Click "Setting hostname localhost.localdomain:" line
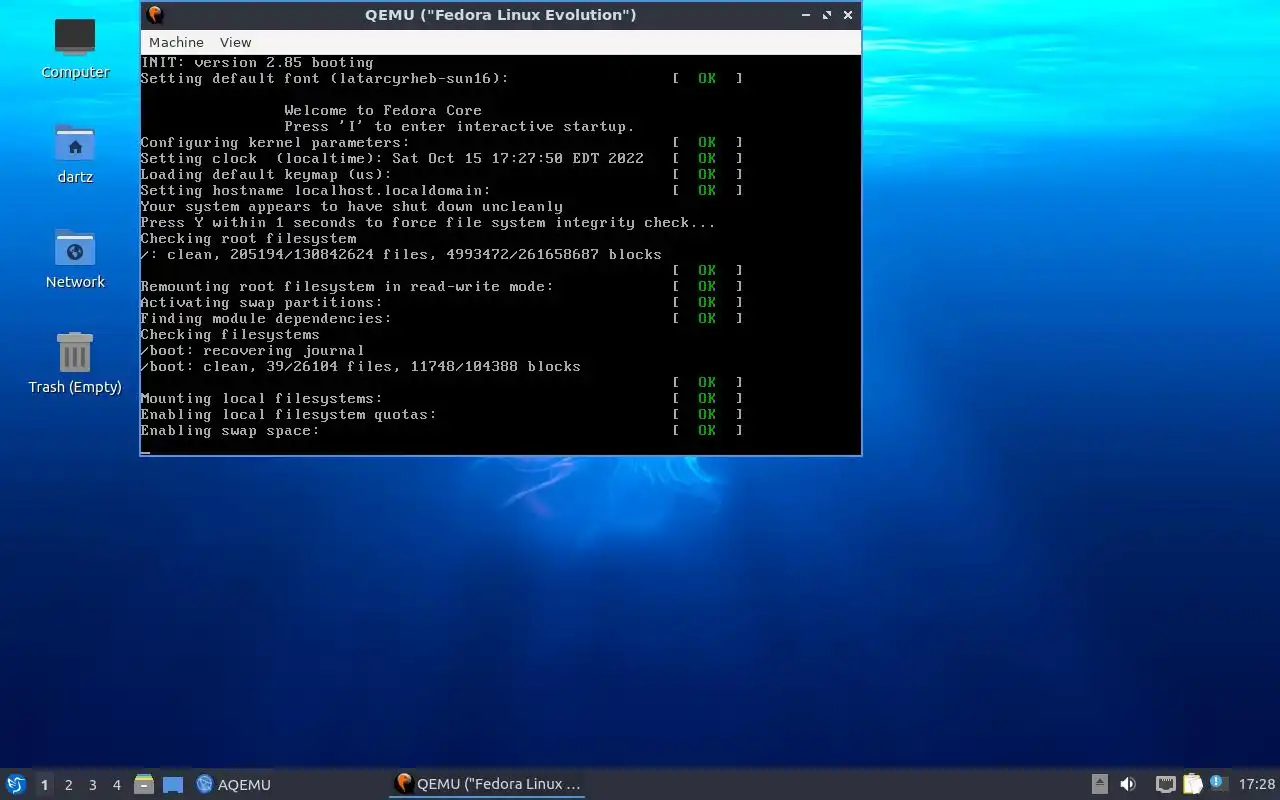Image resolution: width=1280 pixels, height=800 pixels. pos(316,190)
